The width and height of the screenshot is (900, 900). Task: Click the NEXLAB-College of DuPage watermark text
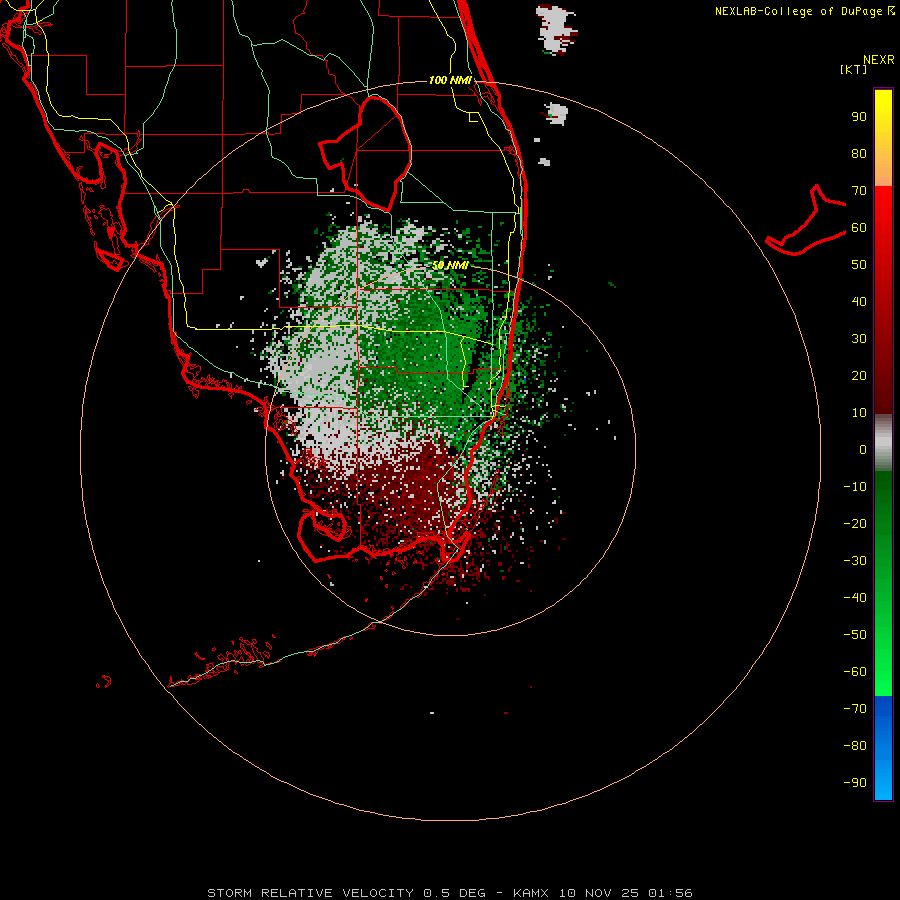pyautogui.click(x=804, y=11)
